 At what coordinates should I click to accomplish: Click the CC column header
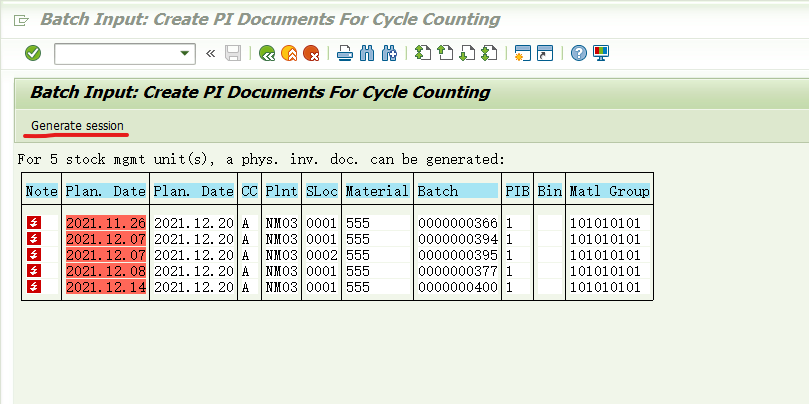click(x=249, y=191)
